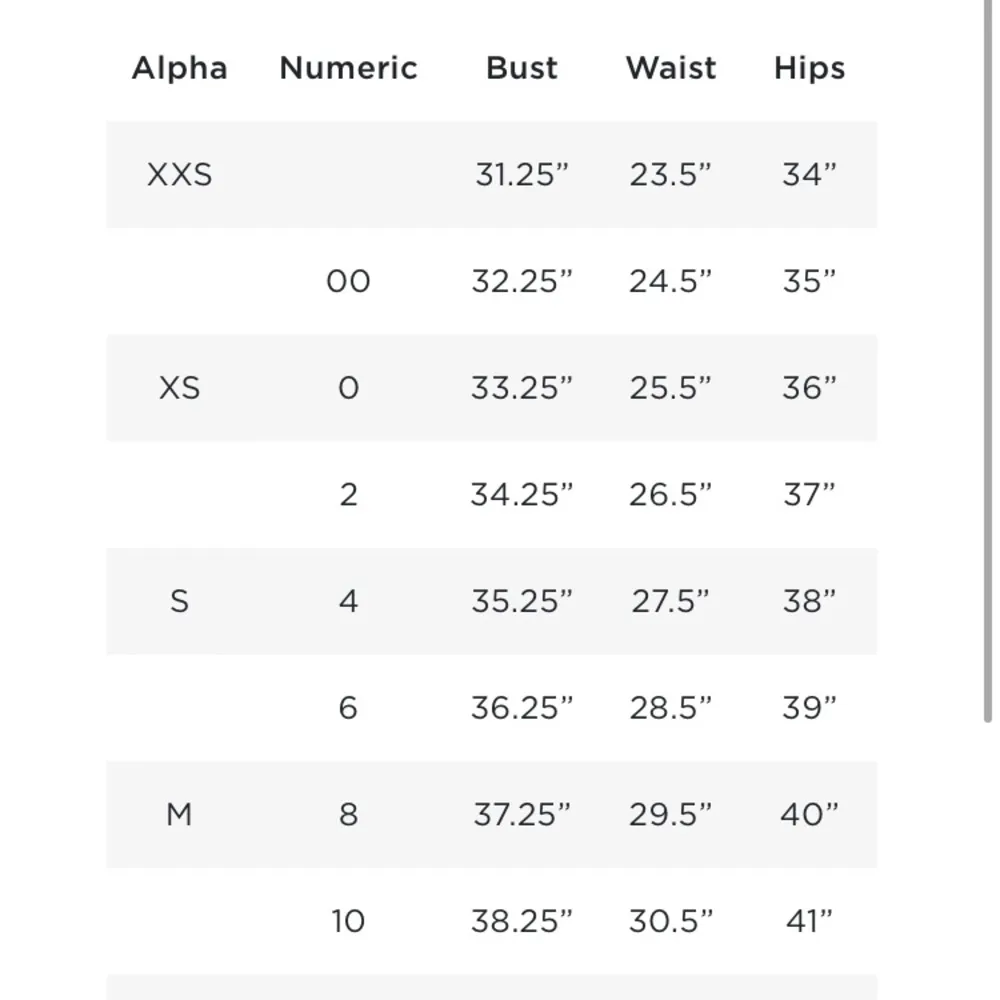Click the 41” hips value
Image resolution: width=1000 pixels, height=1000 pixels.
[809, 921]
